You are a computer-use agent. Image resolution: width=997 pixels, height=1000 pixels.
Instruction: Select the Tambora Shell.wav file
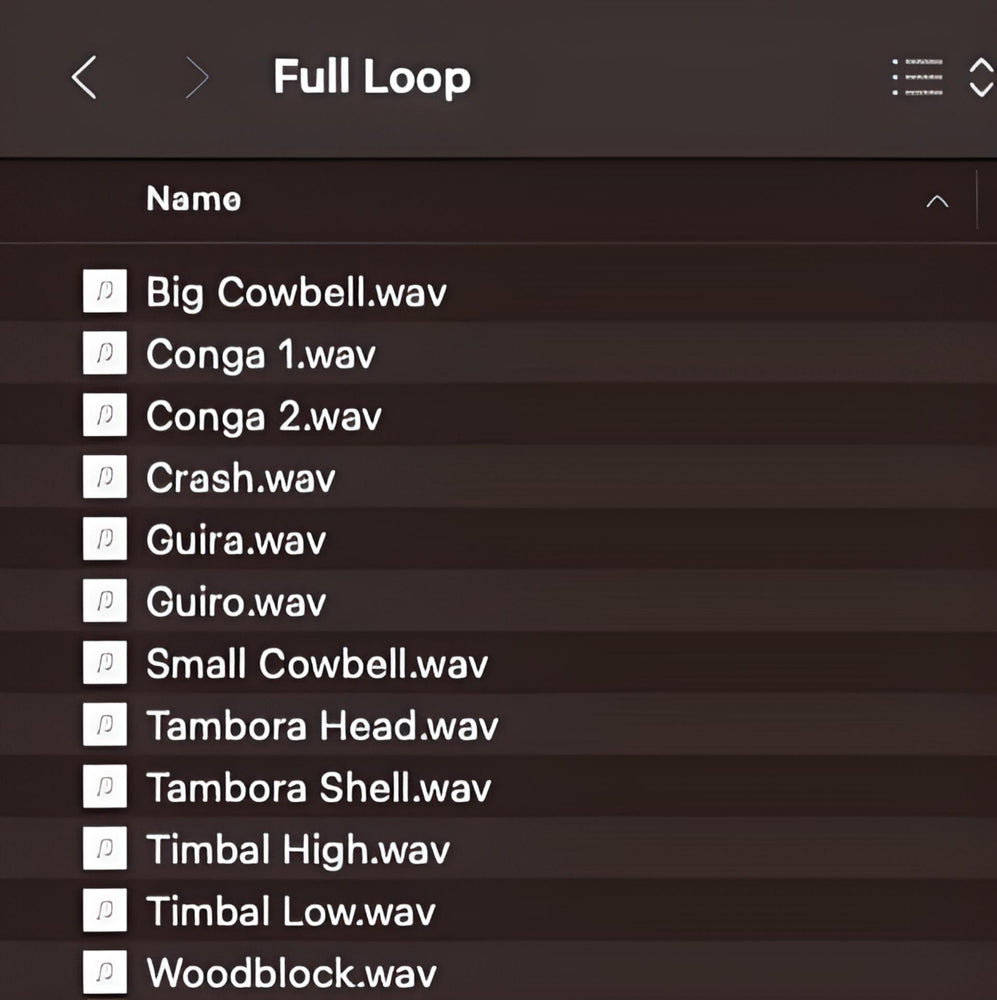pos(319,788)
